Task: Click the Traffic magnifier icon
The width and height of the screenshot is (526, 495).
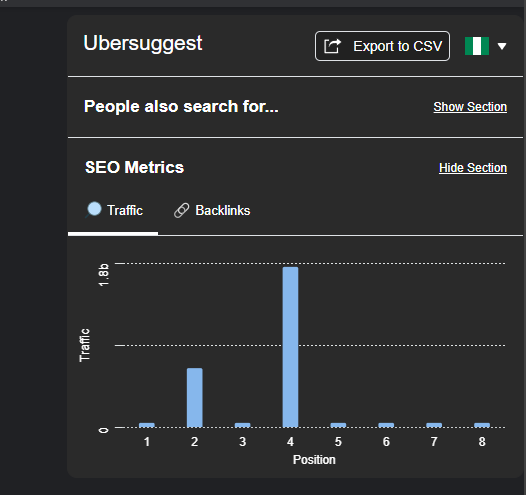Action: (93, 210)
